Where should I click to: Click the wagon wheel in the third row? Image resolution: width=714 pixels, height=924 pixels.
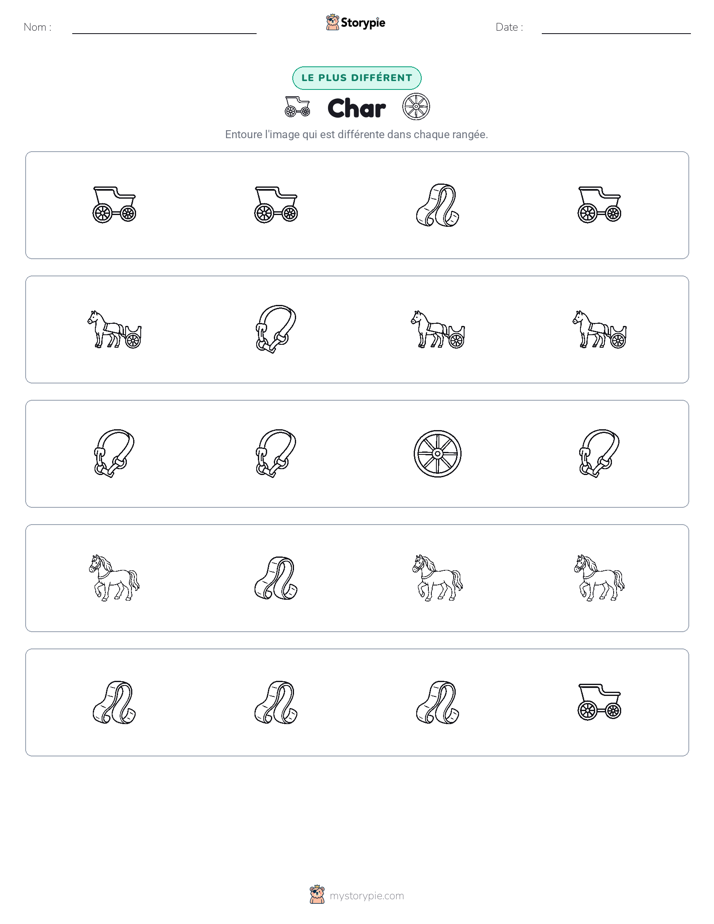tap(438, 454)
